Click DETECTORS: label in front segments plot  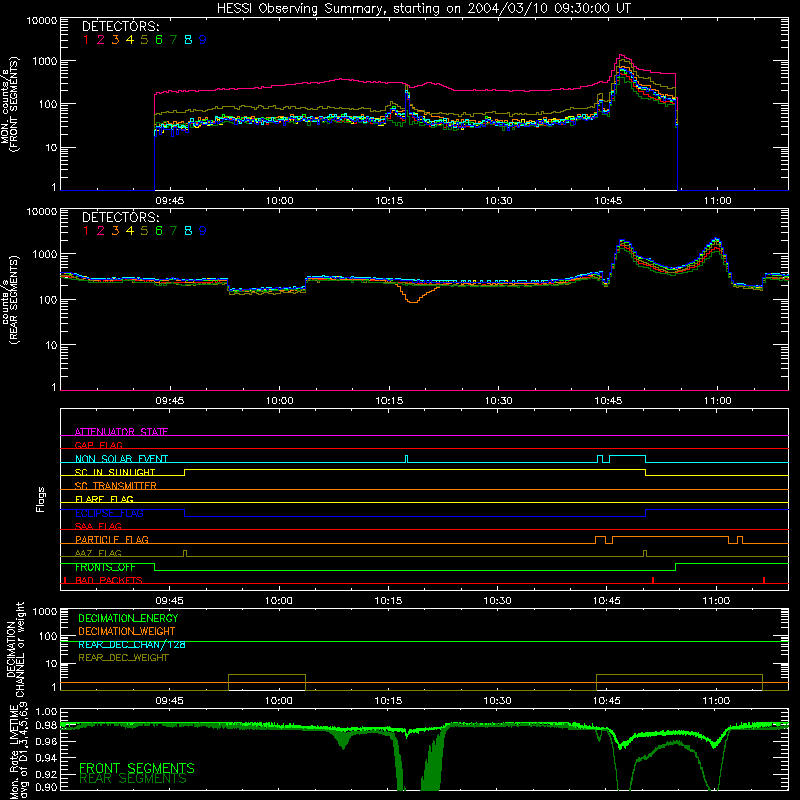click(x=120, y=26)
